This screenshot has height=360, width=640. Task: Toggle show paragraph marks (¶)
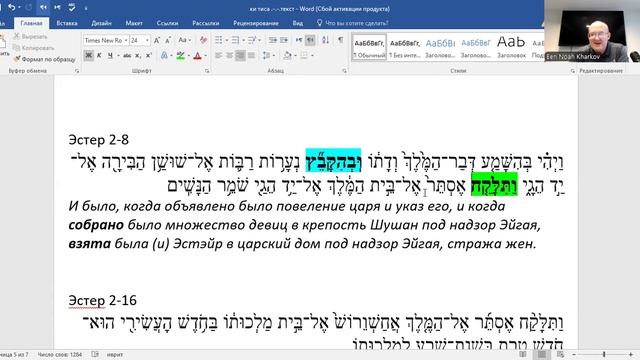click(x=340, y=40)
